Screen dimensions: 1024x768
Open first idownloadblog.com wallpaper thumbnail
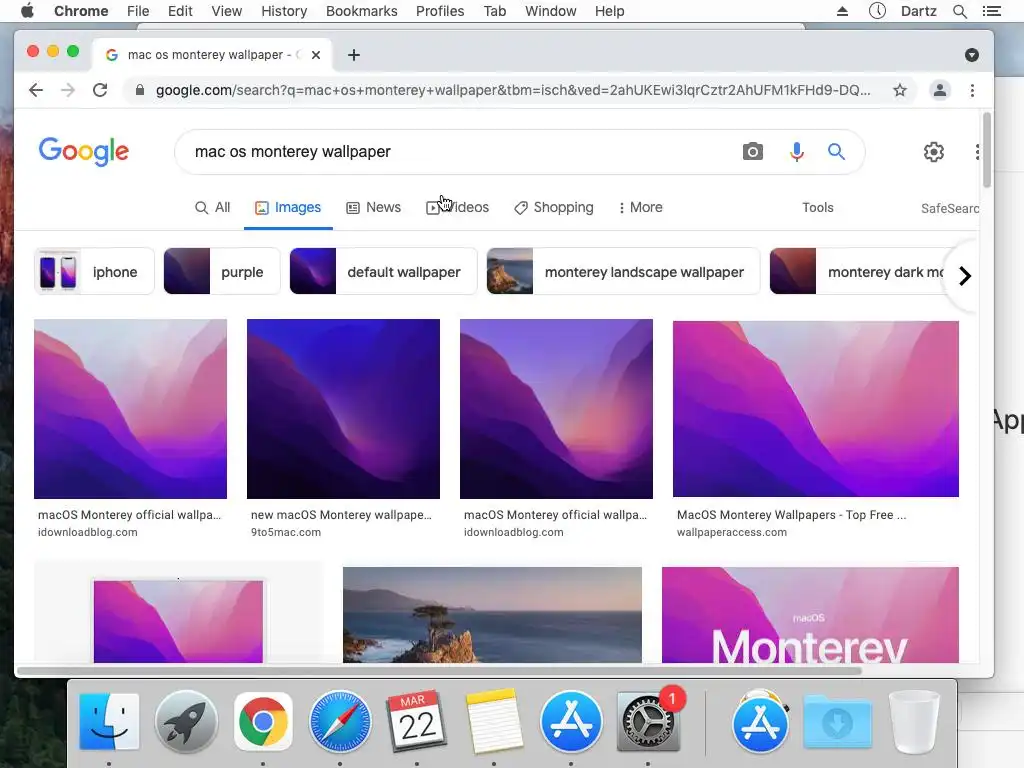[x=131, y=409]
